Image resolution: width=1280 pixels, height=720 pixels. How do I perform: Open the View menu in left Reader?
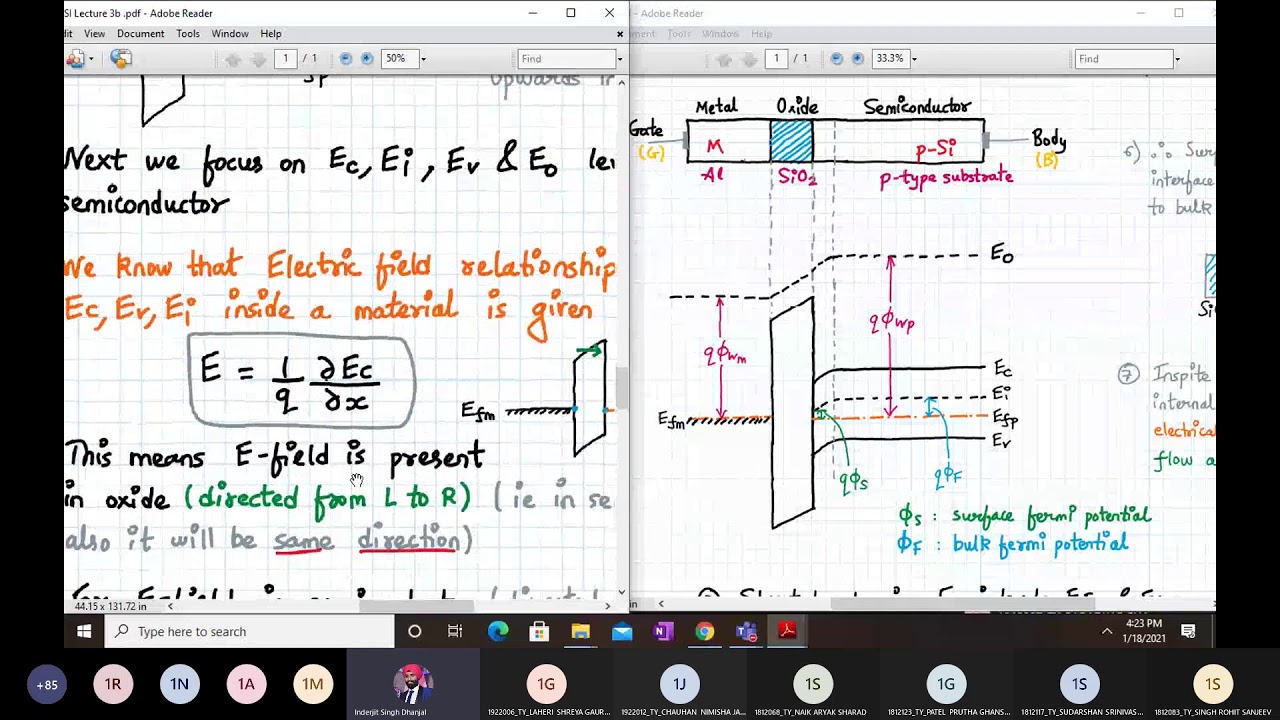click(94, 34)
